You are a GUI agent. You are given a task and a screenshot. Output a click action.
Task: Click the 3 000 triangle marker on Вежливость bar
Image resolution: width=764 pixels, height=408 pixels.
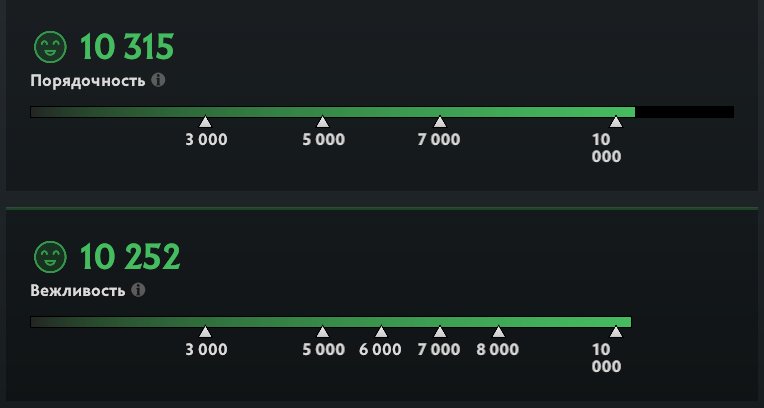(205, 332)
